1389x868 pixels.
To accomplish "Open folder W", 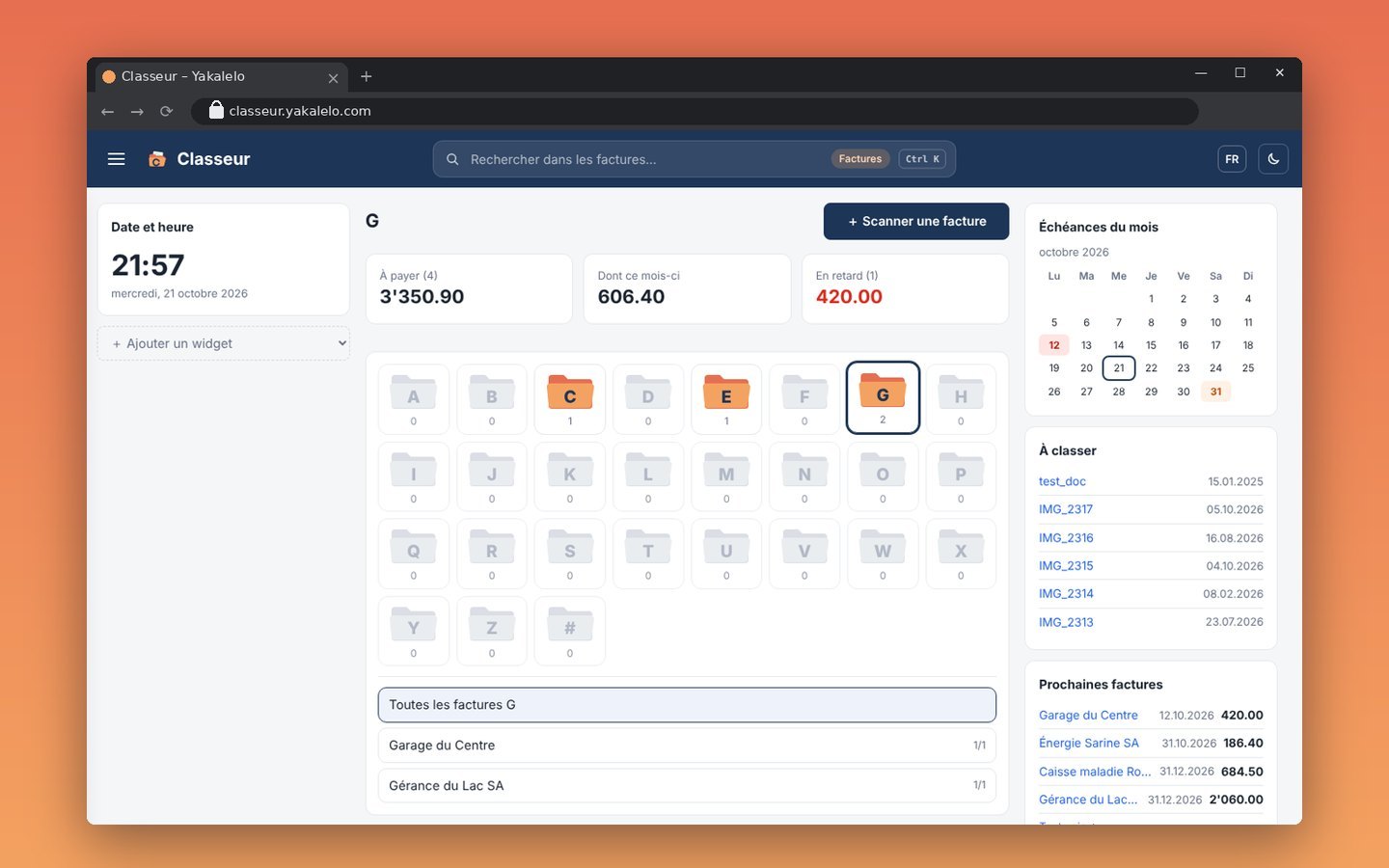I will [x=883, y=554].
